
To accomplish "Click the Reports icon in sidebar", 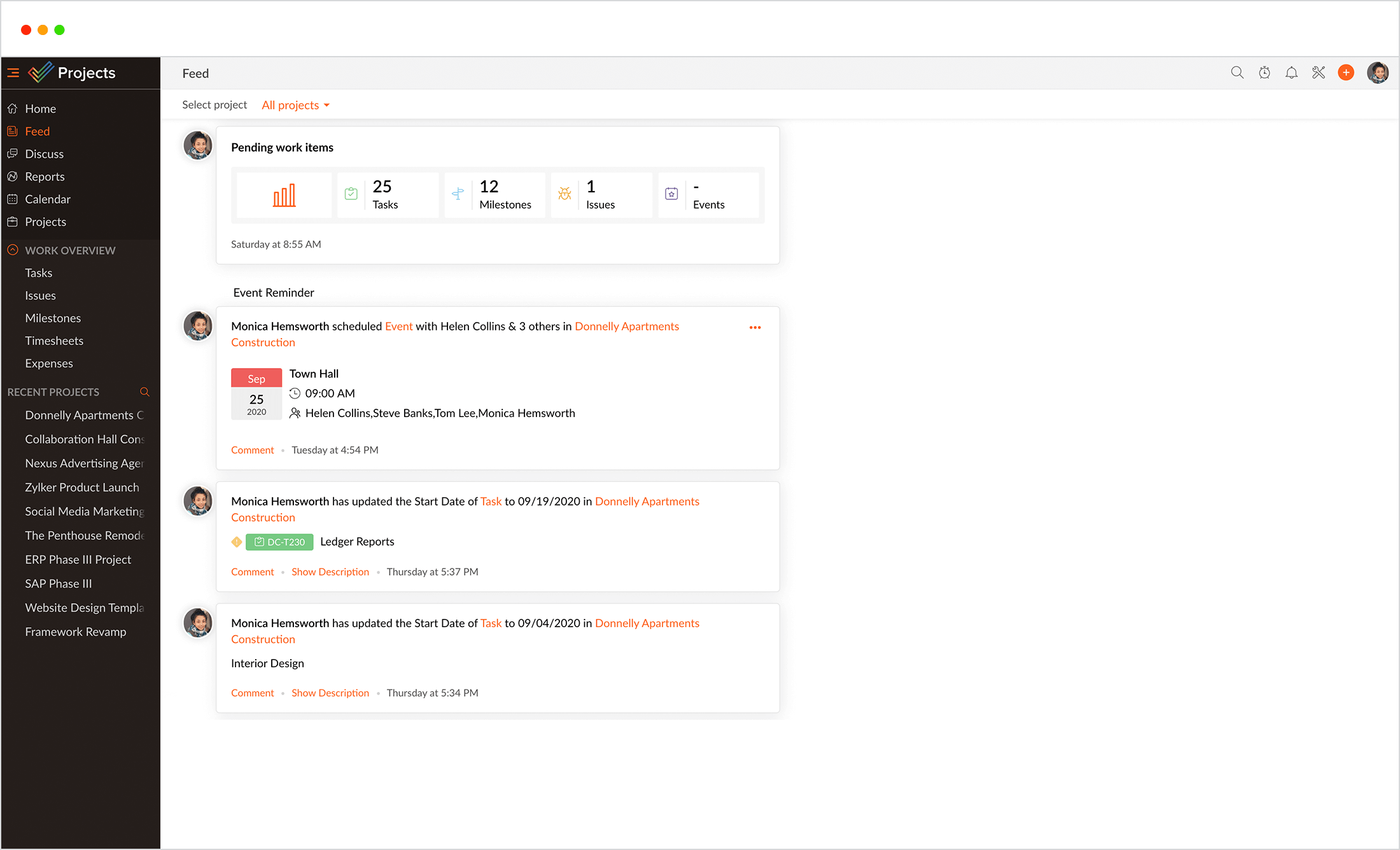I will (x=12, y=176).
